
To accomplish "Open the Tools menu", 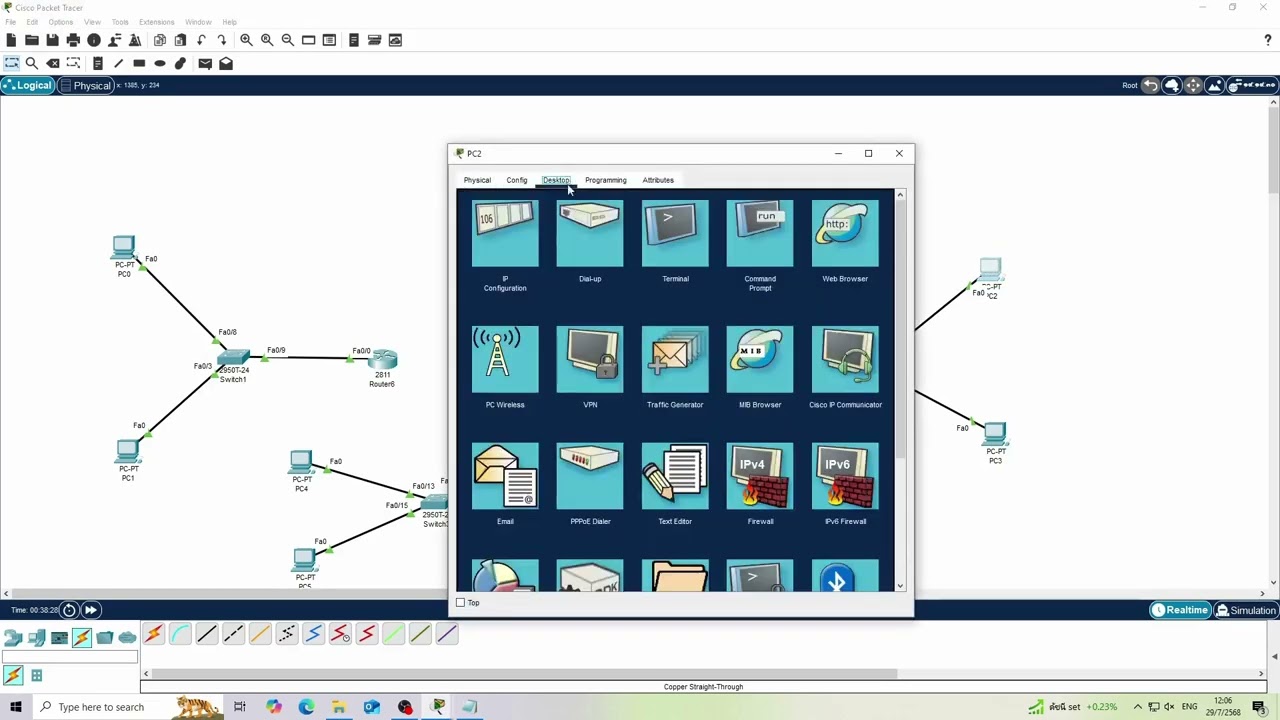I will 120,22.
